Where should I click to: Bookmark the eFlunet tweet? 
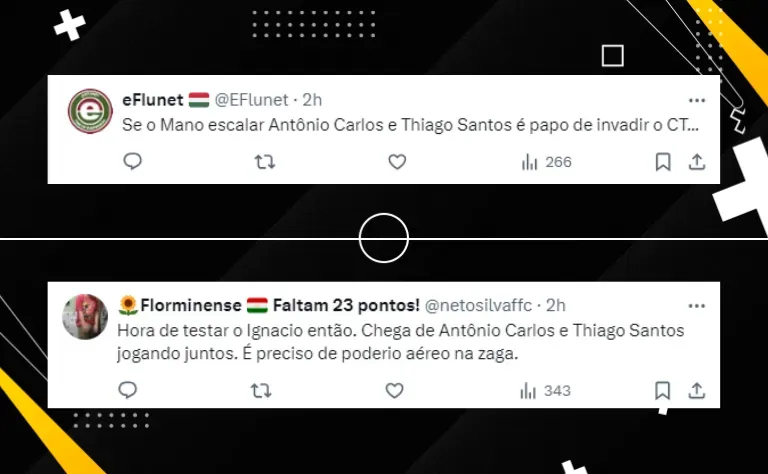(x=663, y=162)
